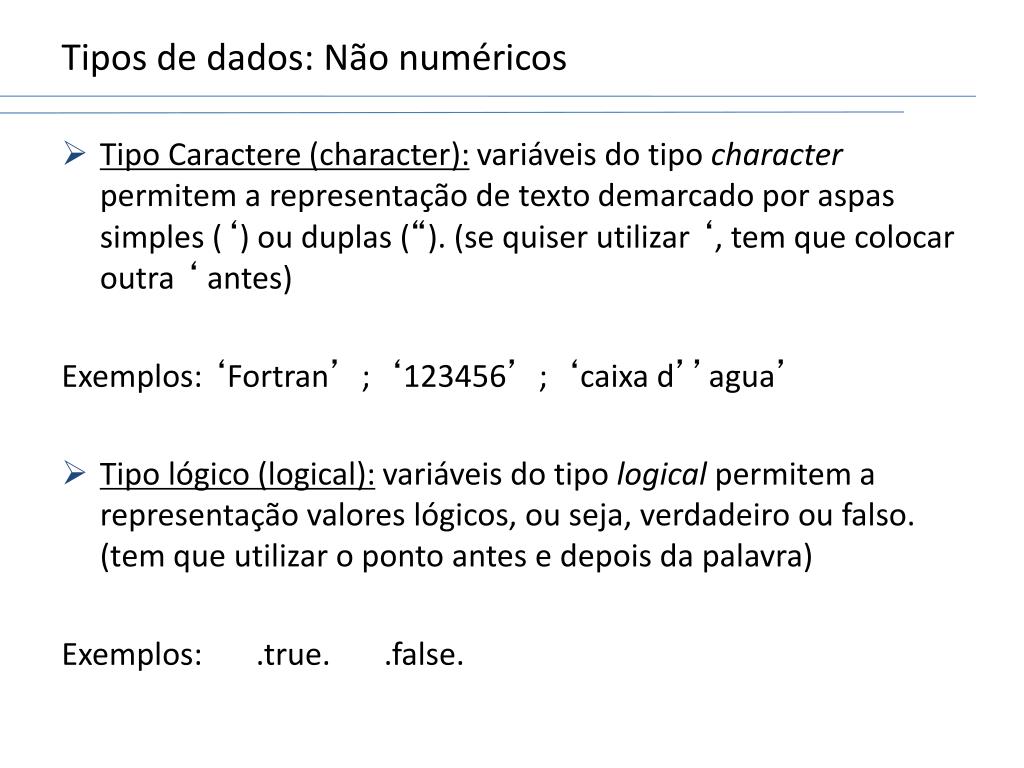Click the arrow bullet beside Tipo Caractere
The image size is (1024, 768).
click(75, 154)
